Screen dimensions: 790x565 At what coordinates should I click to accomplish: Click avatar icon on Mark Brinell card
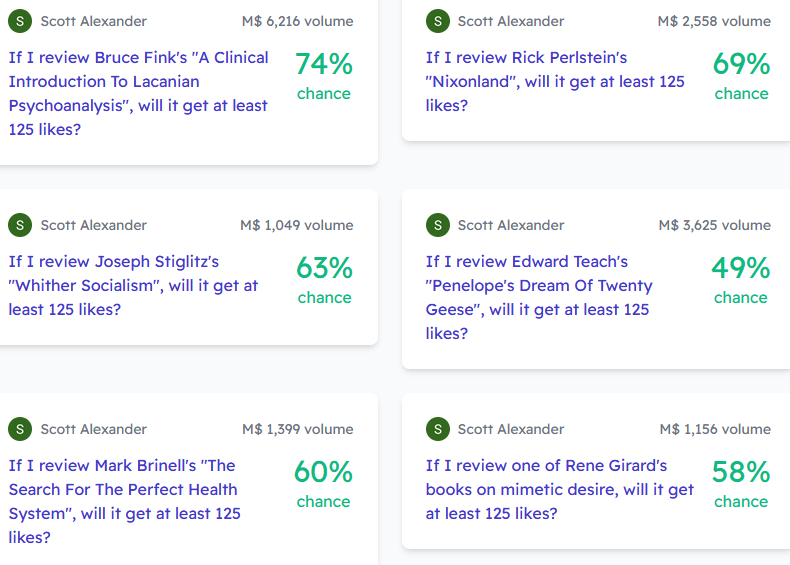pos(20,429)
